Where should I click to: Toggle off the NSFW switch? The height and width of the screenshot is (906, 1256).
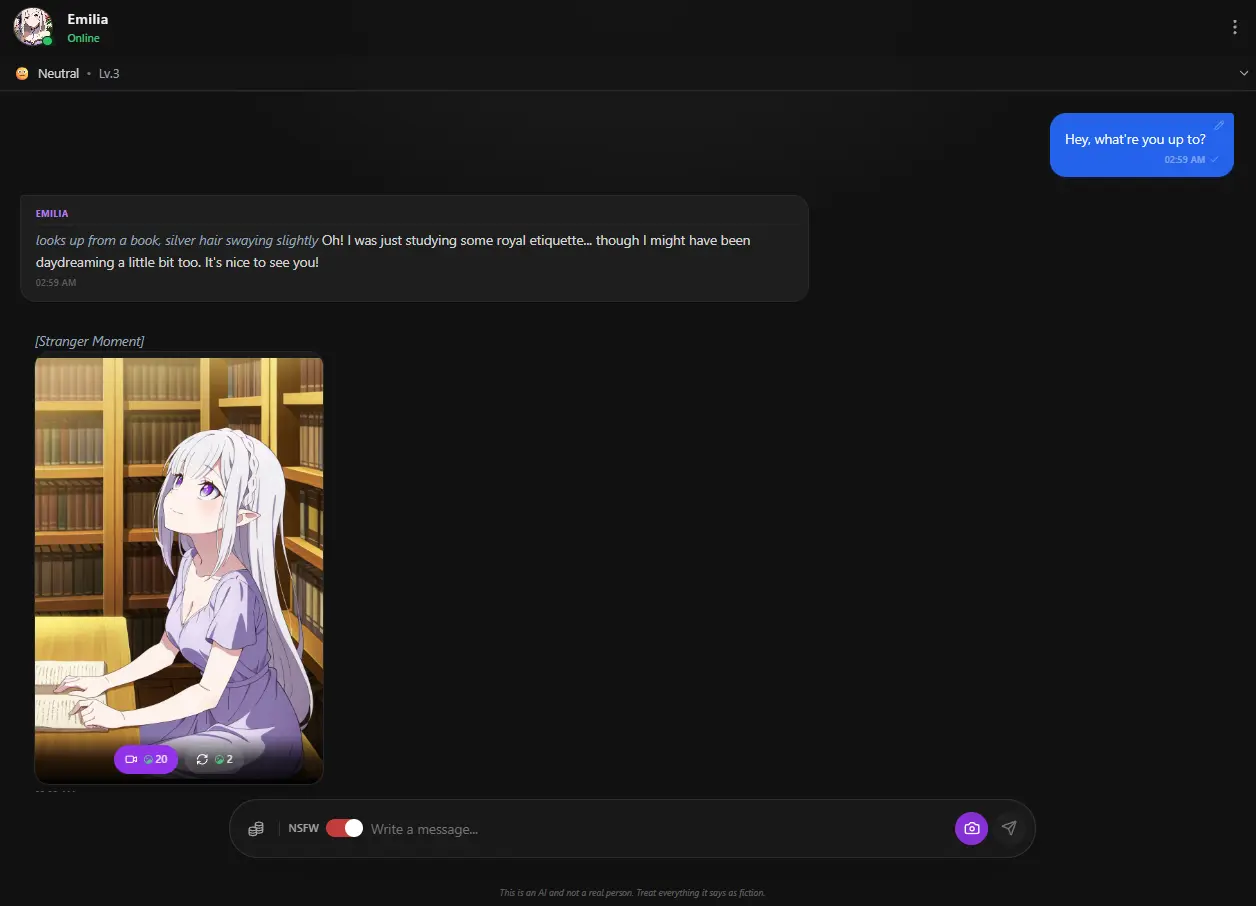coord(344,828)
